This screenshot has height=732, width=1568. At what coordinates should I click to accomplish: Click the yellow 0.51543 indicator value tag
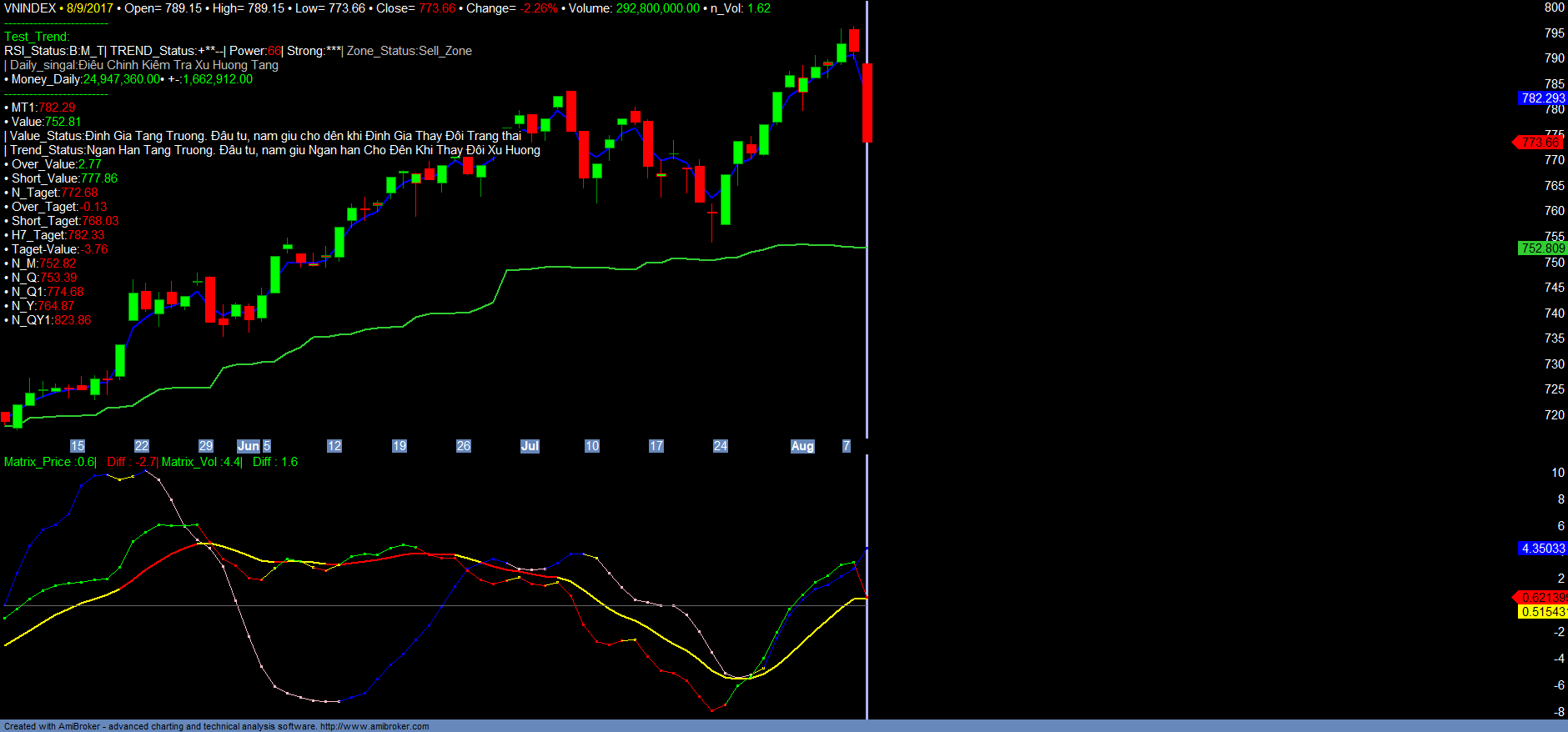1542,612
